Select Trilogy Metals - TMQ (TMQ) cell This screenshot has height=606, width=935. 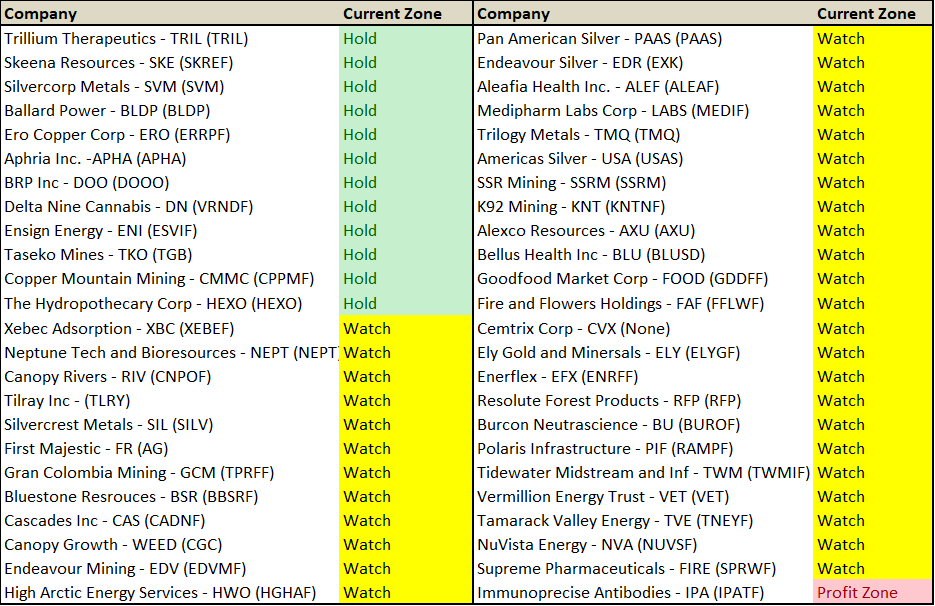(x=643, y=135)
